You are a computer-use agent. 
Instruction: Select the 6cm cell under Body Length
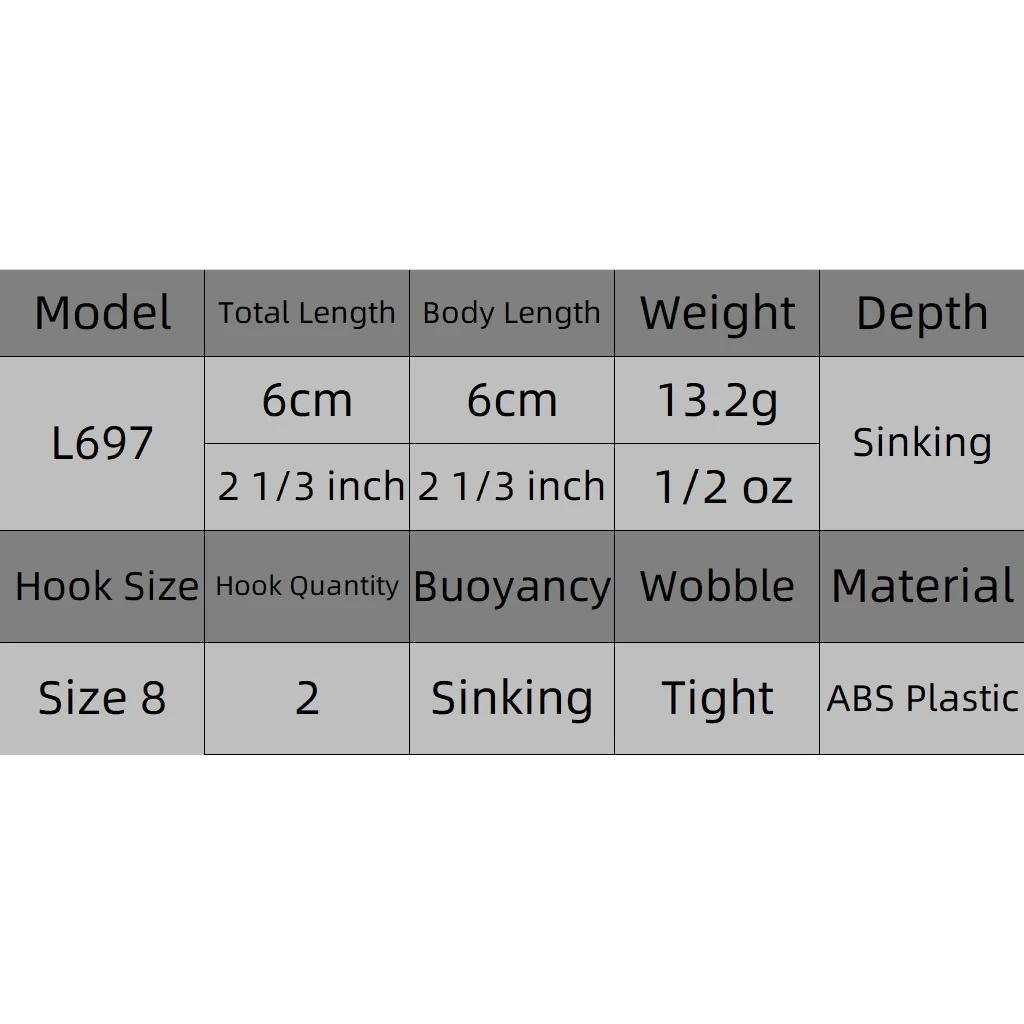[x=512, y=400]
